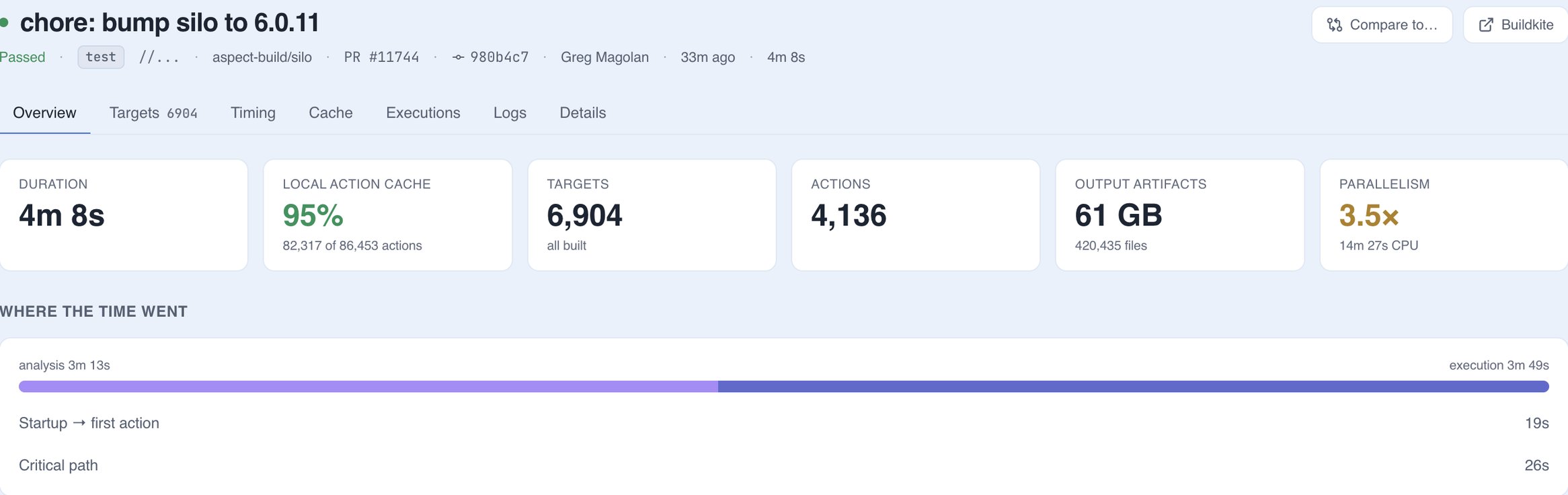1568x495 pixels.
Task: Click the green passed status dot
Action: pos(4,23)
